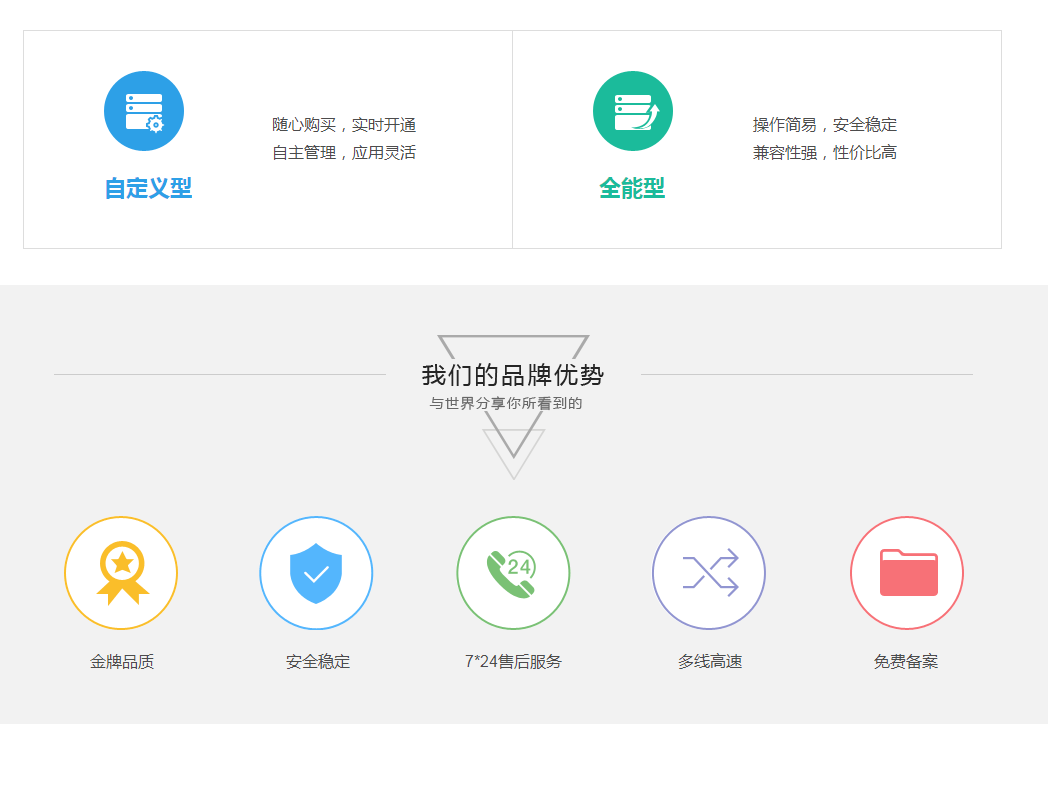Image resolution: width=1048 pixels, height=785 pixels.
Task: Click the 随心购买，实时开通 text line
Action: (344, 125)
